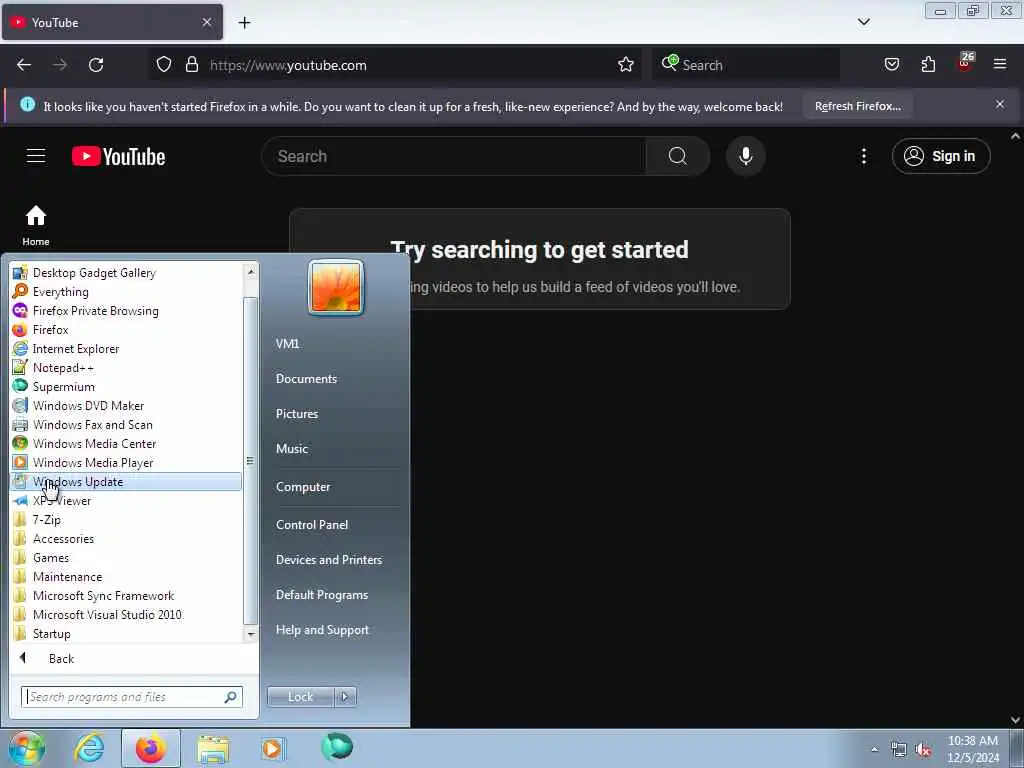Reload the page in Firefox
The width and height of the screenshot is (1024, 768).
(96, 65)
